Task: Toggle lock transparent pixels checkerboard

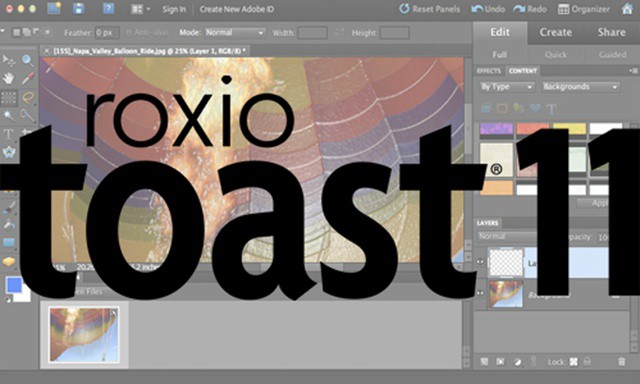Action: [573, 362]
